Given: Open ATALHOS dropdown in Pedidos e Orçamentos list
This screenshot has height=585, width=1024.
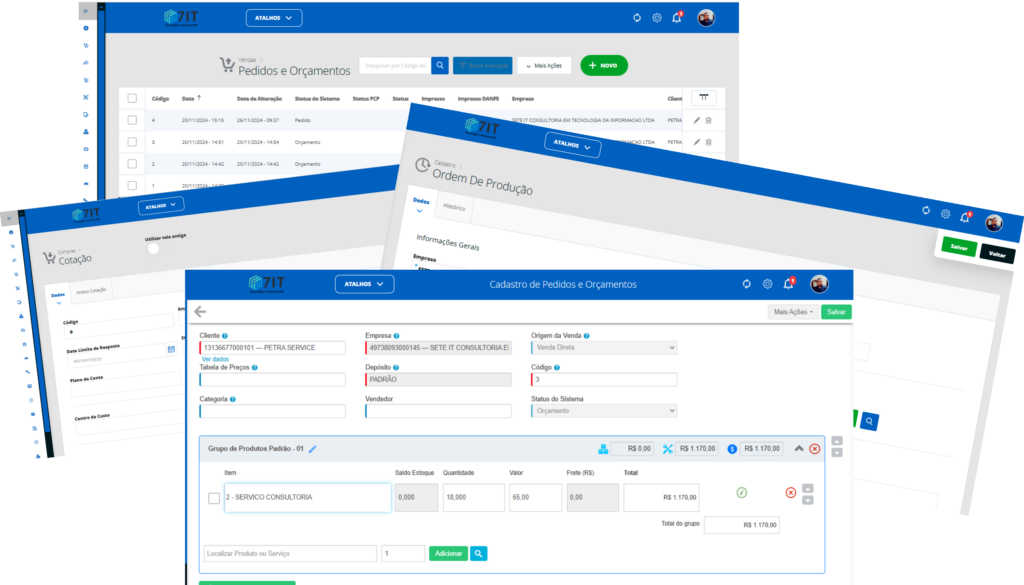Looking at the screenshot, I should (274, 18).
